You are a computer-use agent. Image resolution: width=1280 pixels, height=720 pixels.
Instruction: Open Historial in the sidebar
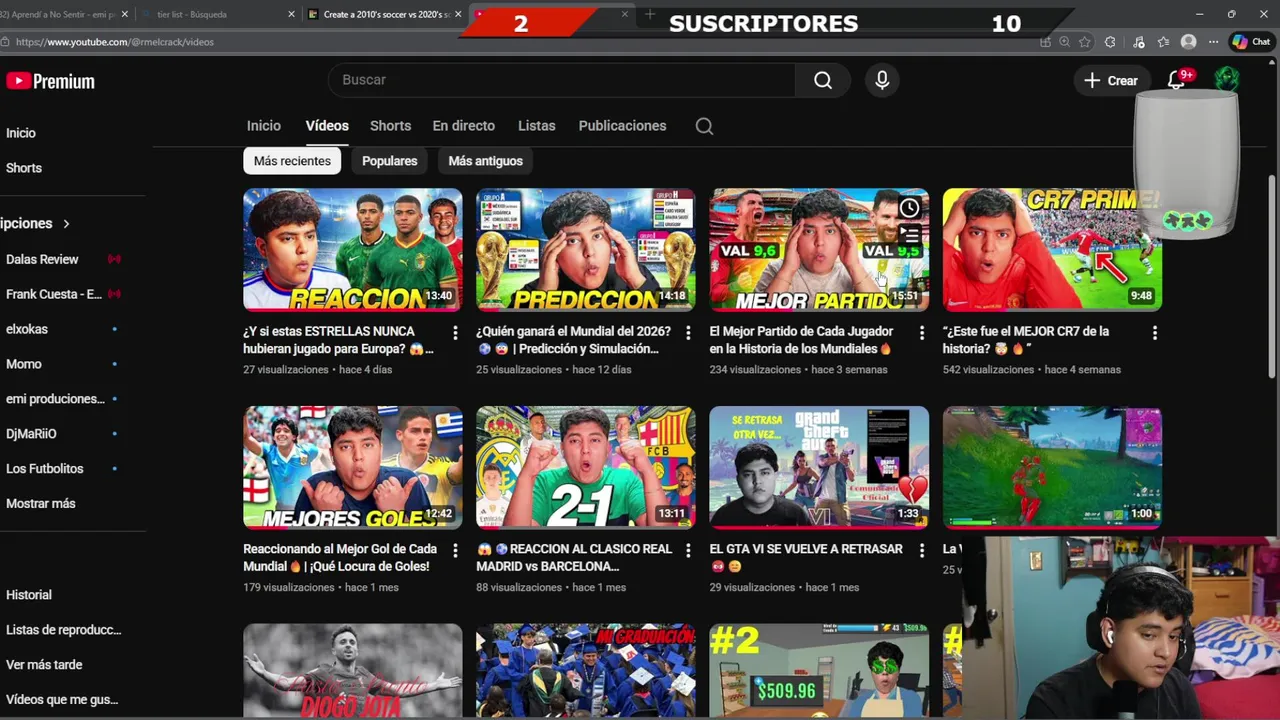tap(29, 595)
